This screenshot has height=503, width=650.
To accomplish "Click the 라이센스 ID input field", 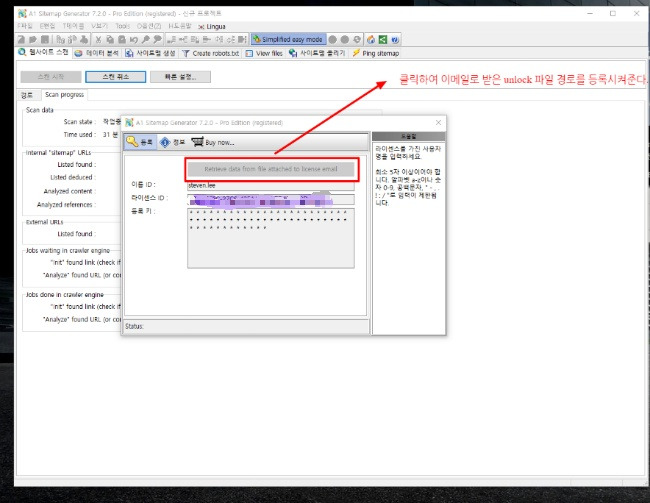I will pyautogui.click(x=271, y=199).
